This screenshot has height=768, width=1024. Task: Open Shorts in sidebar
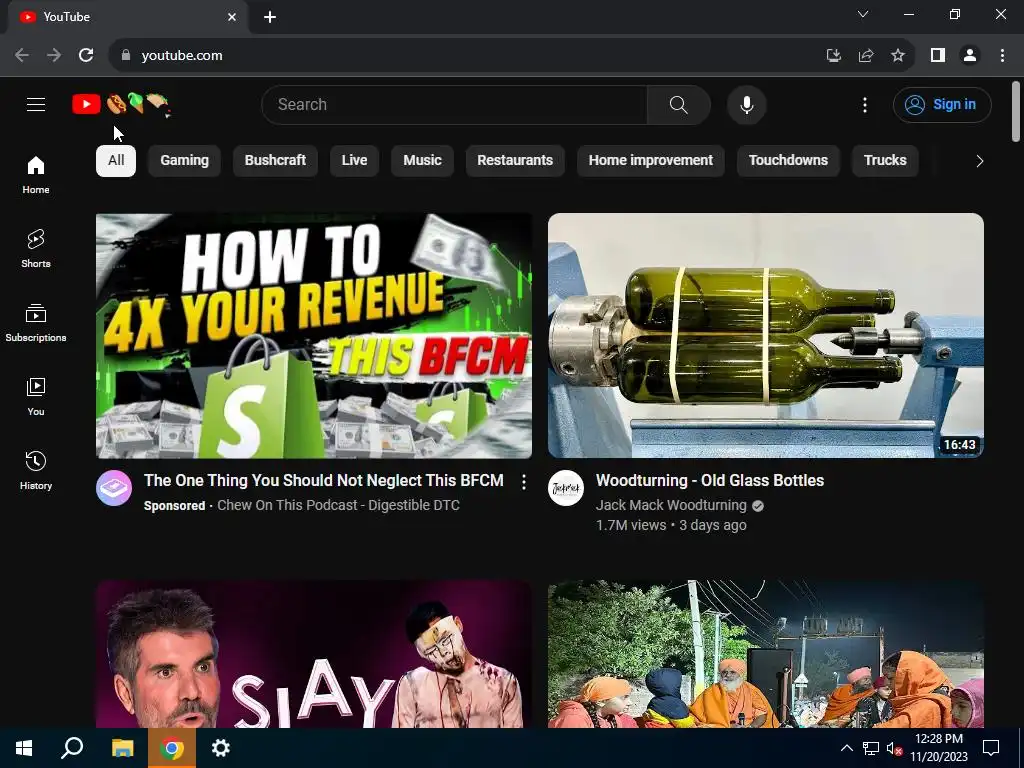[36, 249]
